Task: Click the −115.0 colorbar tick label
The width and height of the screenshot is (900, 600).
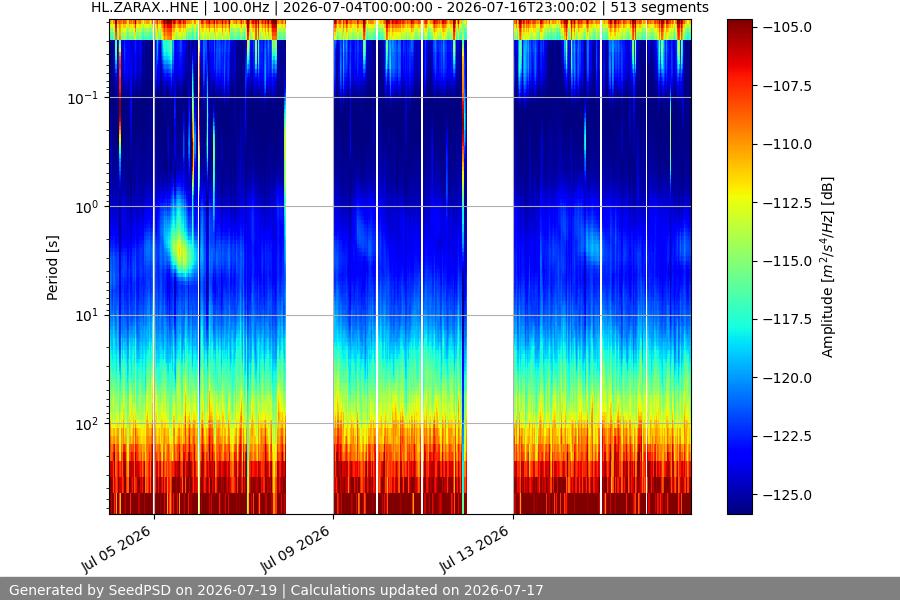Action: click(787, 261)
